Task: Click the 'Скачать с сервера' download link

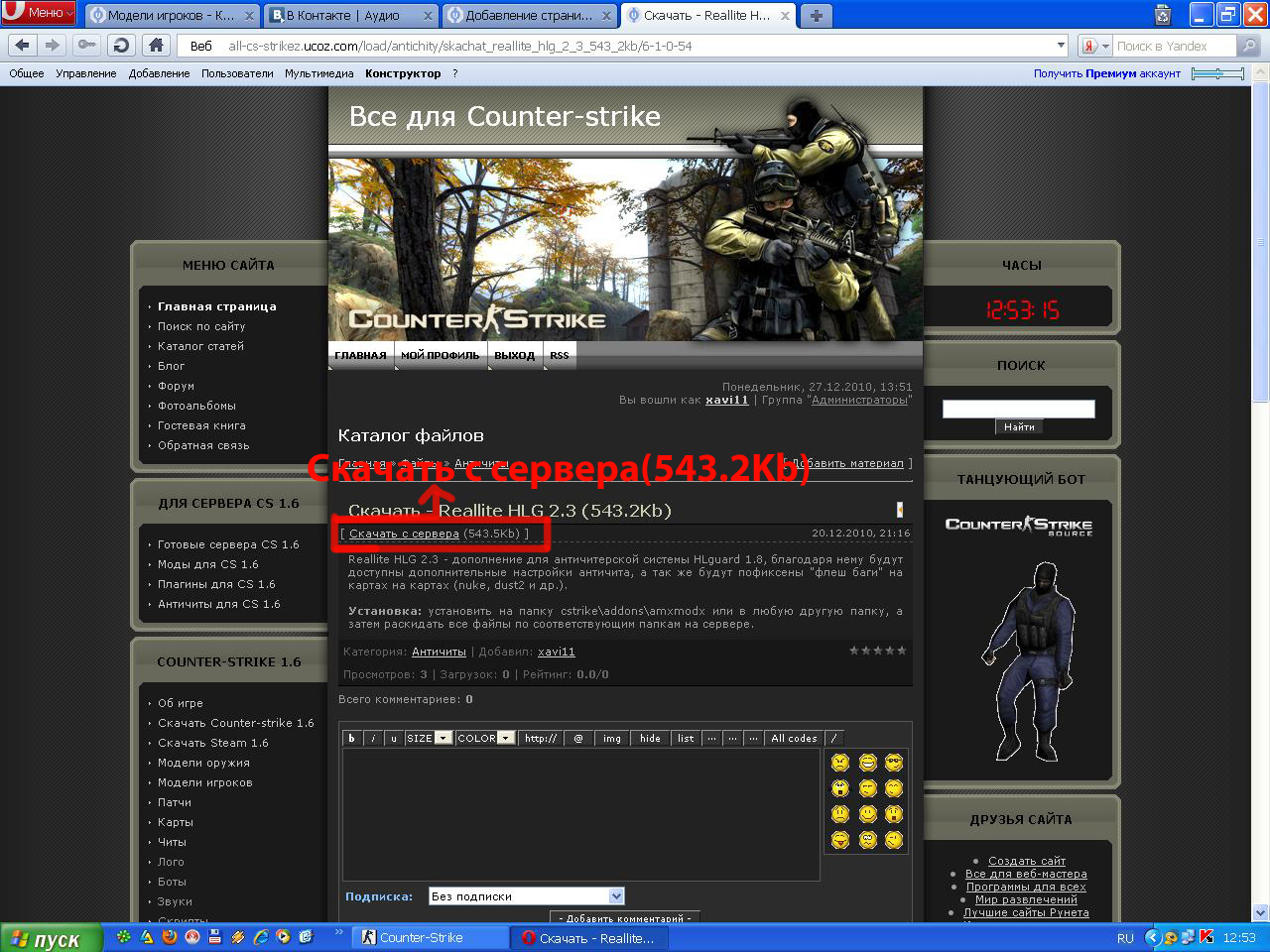Action: pyautogui.click(x=404, y=534)
